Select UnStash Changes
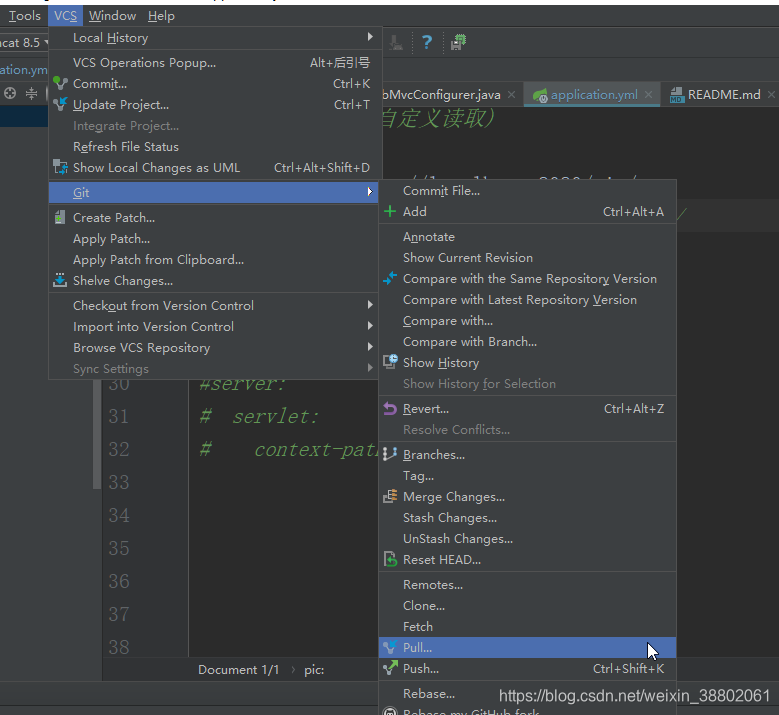The height and width of the screenshot is (715, 779). [x=527, y=539]
